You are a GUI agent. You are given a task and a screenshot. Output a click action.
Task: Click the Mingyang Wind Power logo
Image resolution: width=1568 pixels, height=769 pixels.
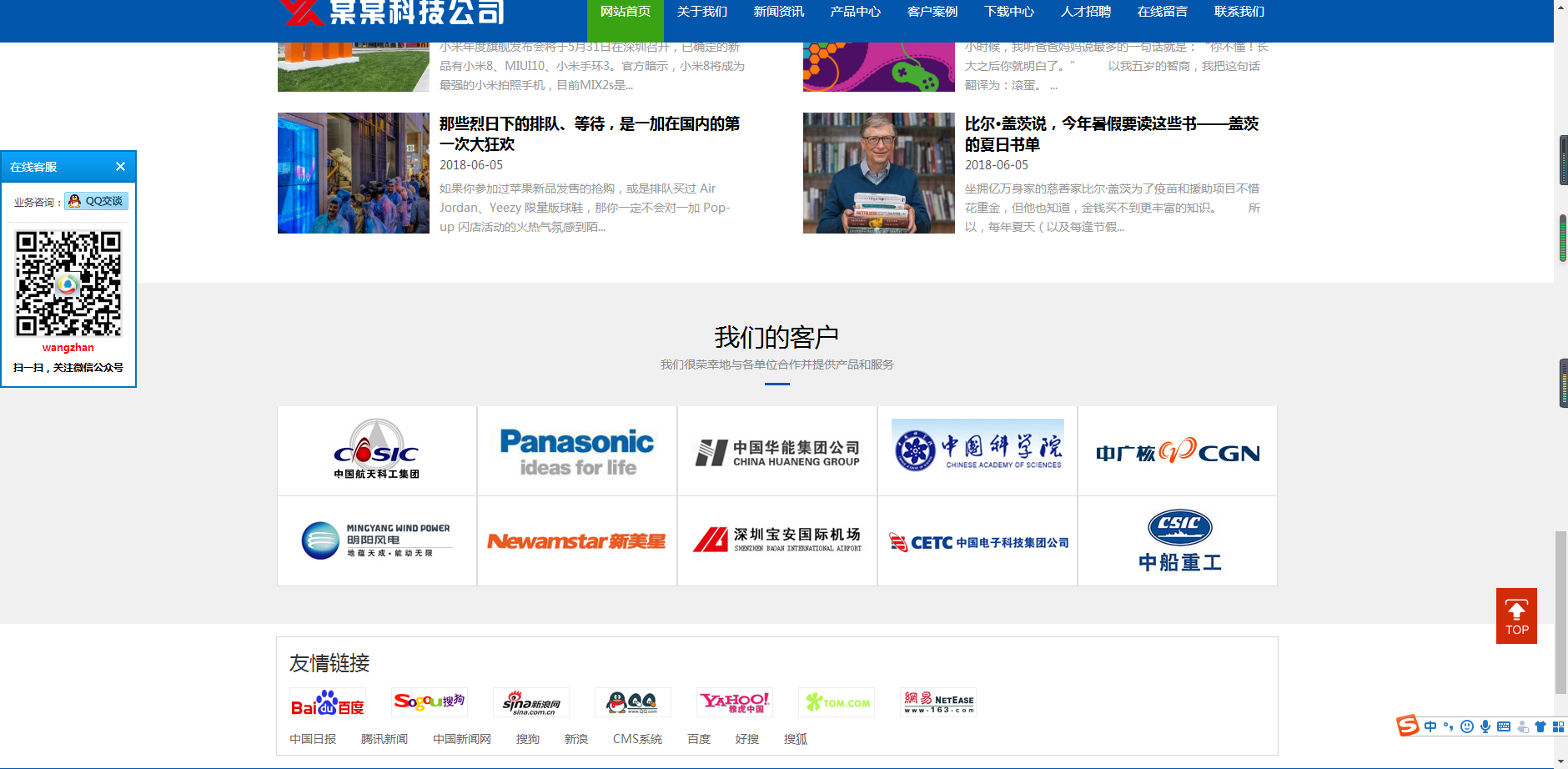(x=377, y=540)
